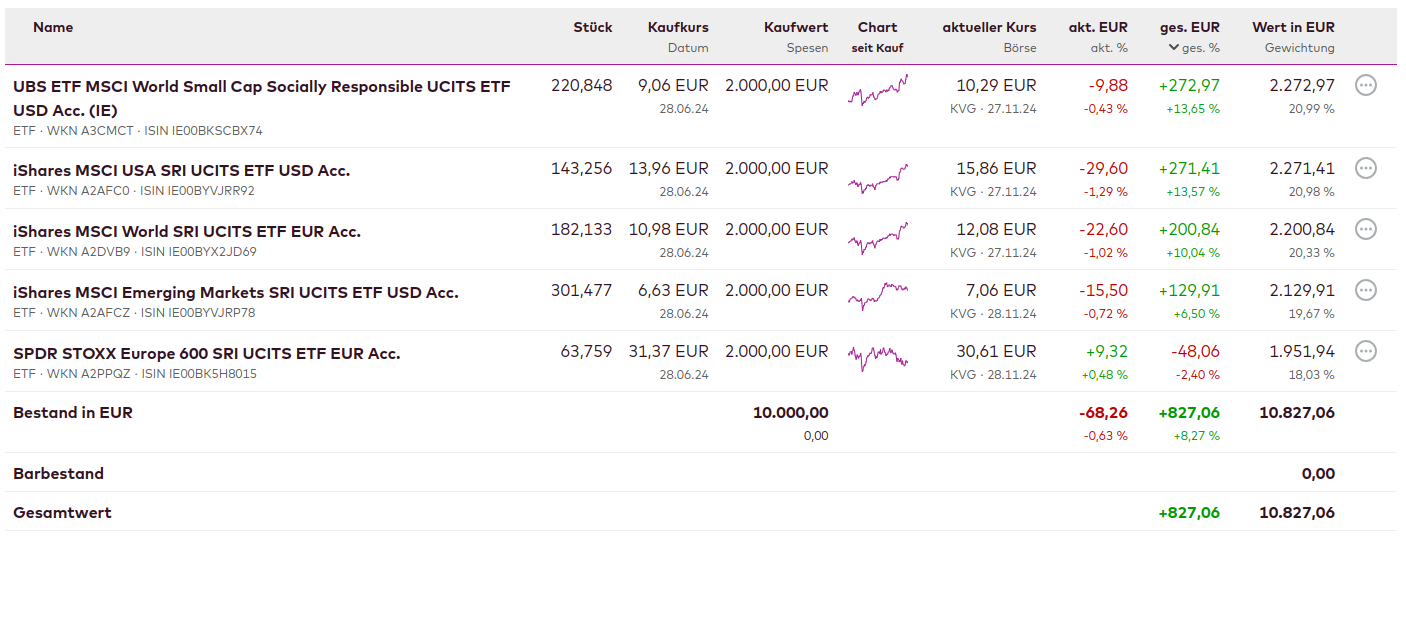Screen dimensions: 1406x636
Task: Sort by Stück column header
Action: [x=592, y=28]
